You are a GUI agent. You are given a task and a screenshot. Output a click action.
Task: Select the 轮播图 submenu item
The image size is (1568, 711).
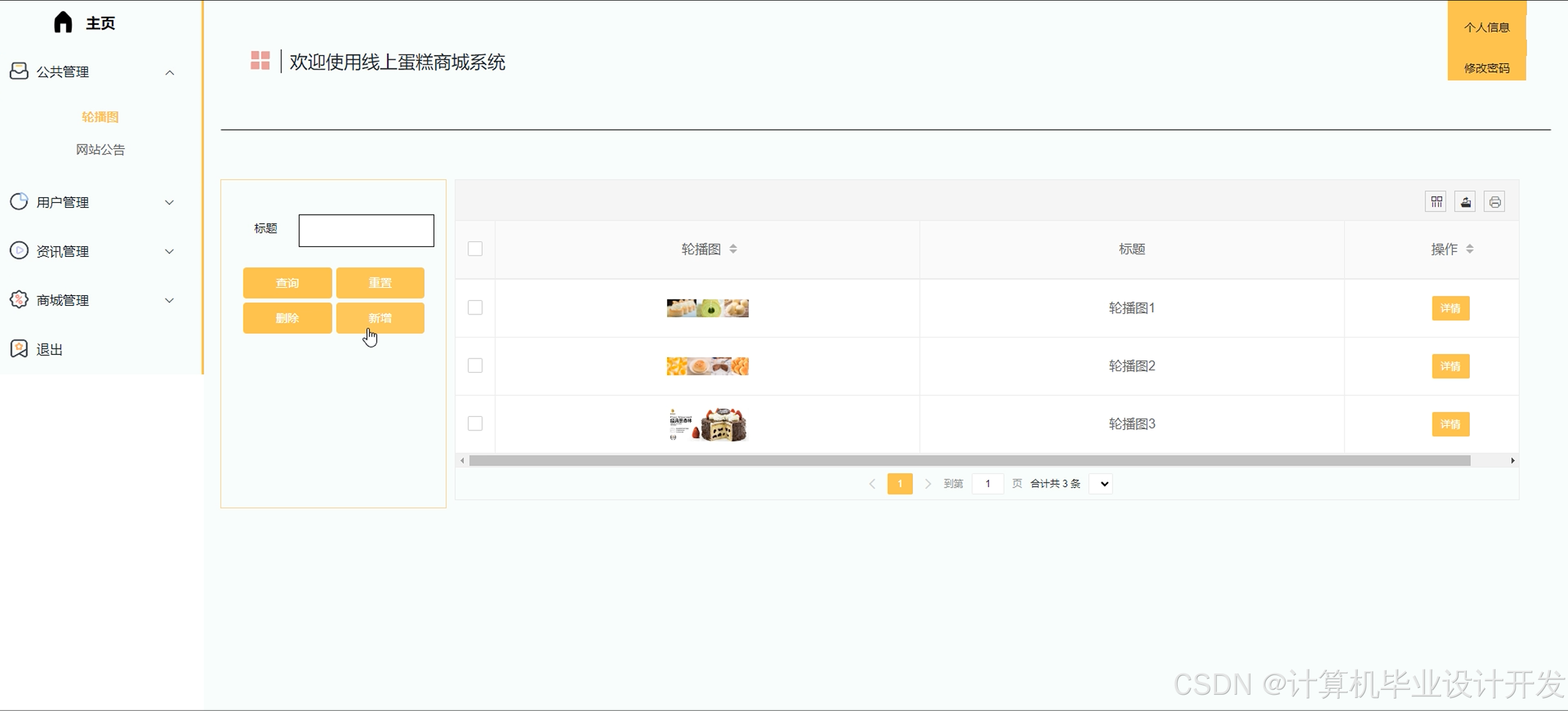coord(100,117)
